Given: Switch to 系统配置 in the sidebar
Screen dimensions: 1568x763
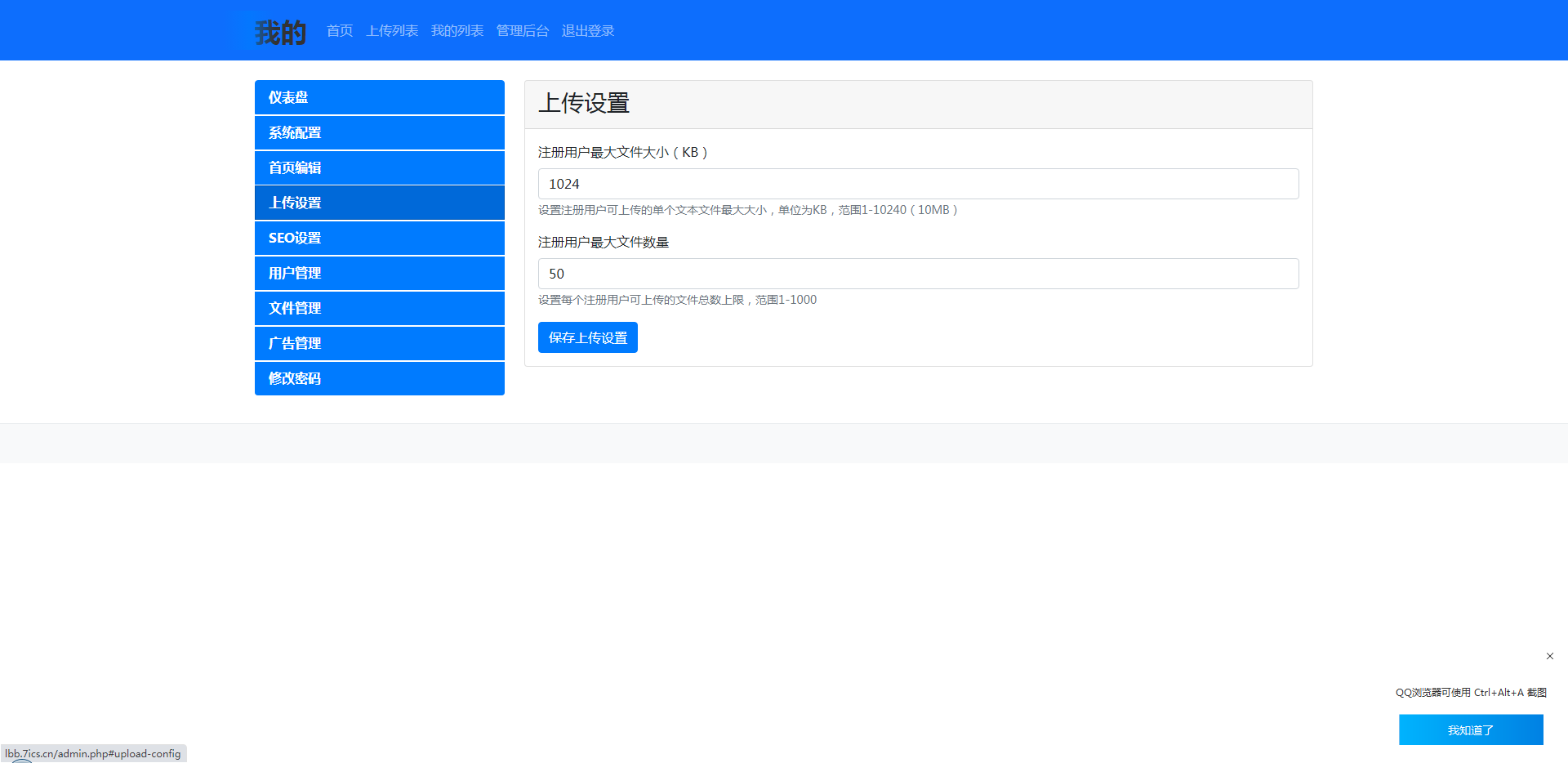Looking at the screenshot, I should pyautogui.click(x=379, y=132).
